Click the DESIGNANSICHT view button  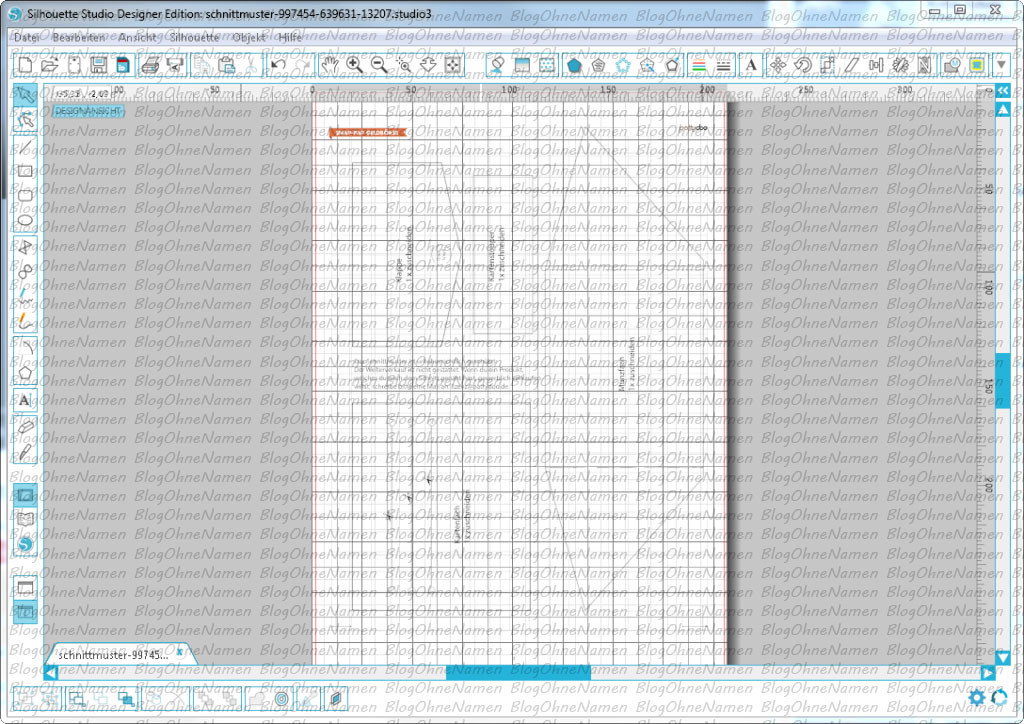click(x=88, y=111)
